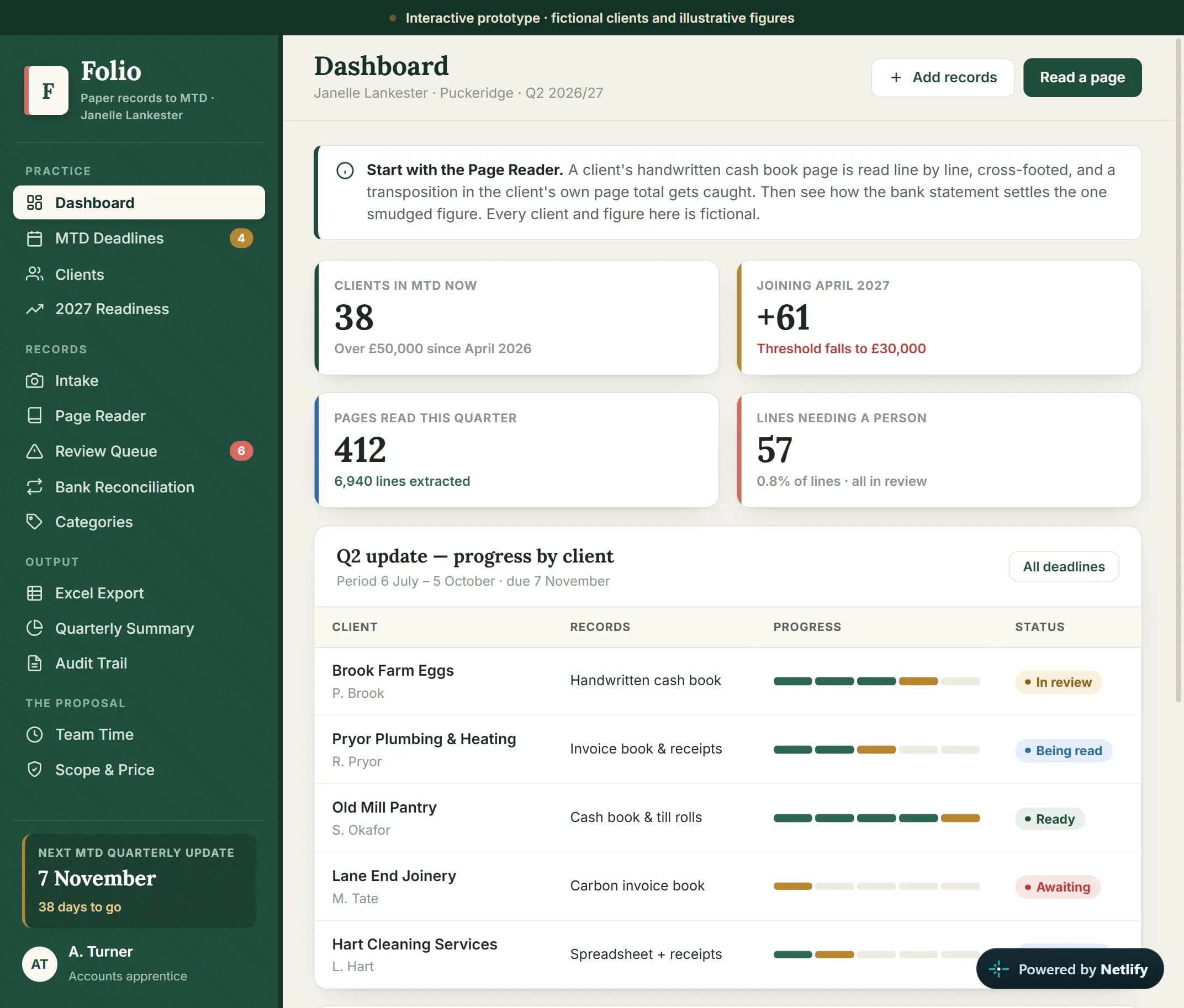The width and height of the screenshot is (1184, 1008).
Task: Open the Pages Read This Quarter 412 card
Action: pos(516,450)
